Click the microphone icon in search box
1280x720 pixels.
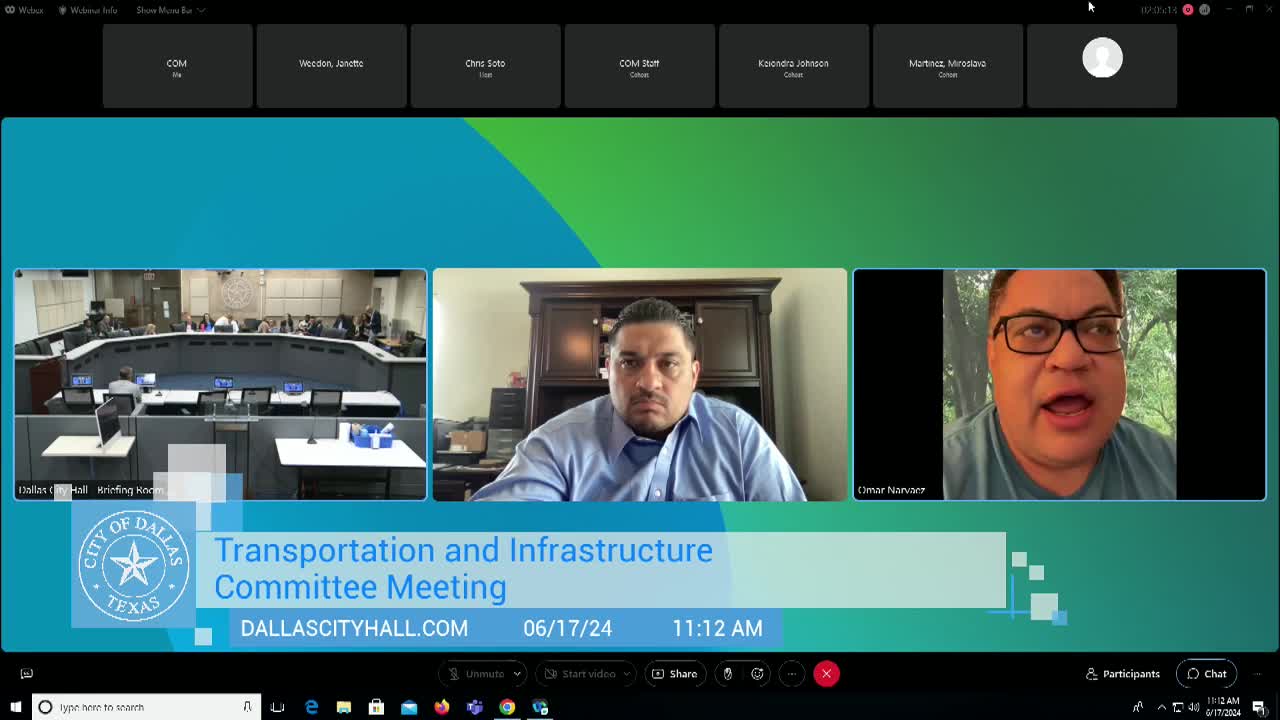click(247, 707)
